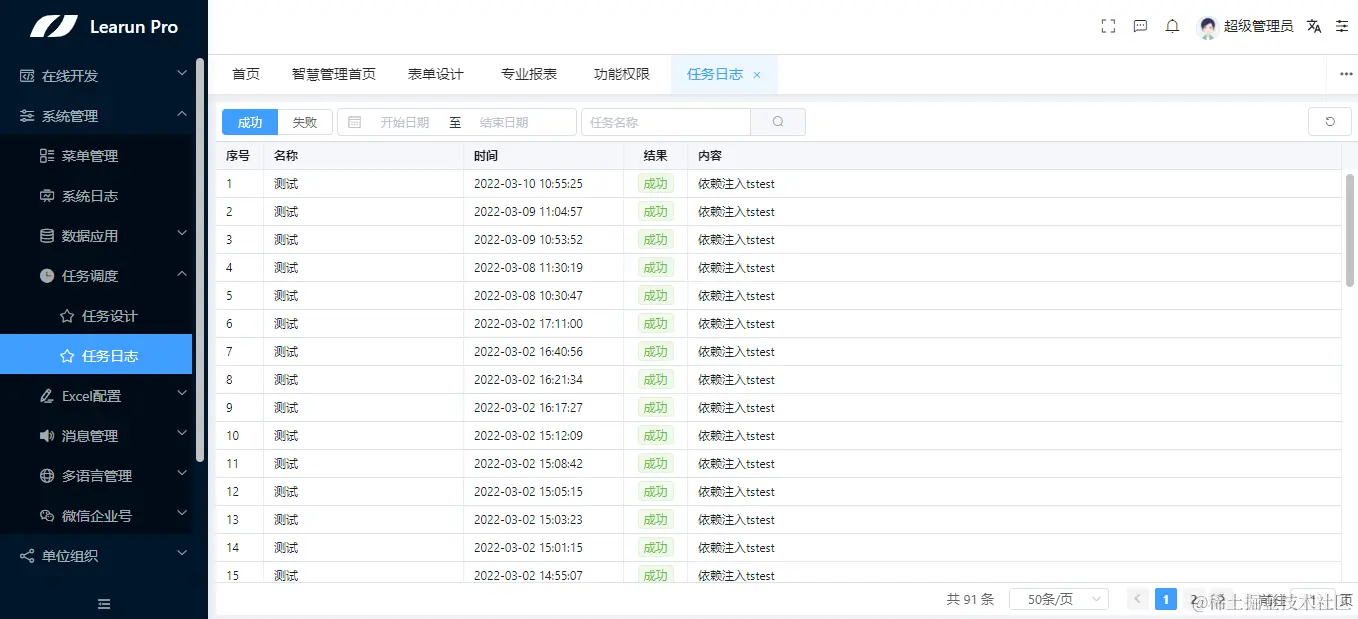This screenshot has height=619, width=1358.
Task: Open the notification bell icon
Action: tap(1172, 26)
